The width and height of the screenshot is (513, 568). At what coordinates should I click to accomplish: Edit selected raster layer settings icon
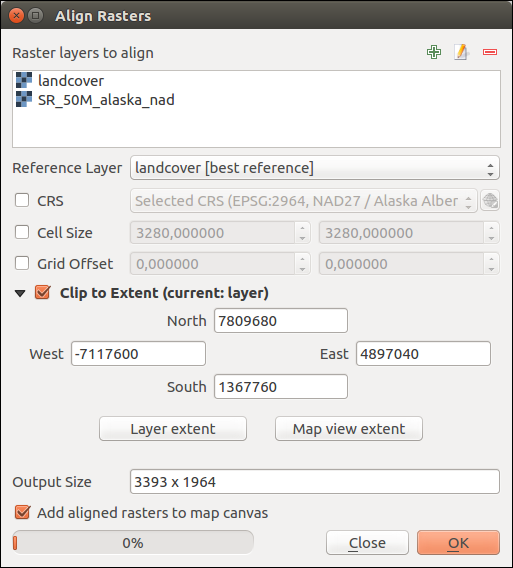(462, 52)
